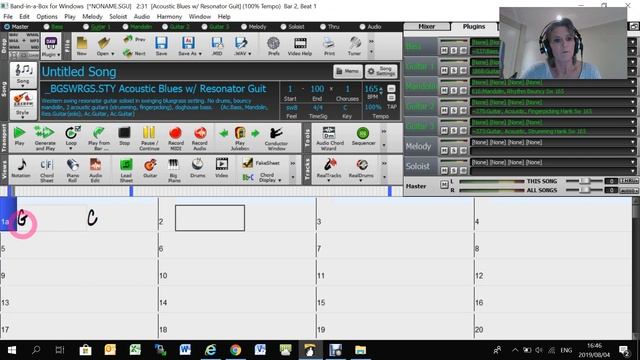Adjust the ALL SONGS volume slider
The image size is (640, 360).
(x=584, y=191)
